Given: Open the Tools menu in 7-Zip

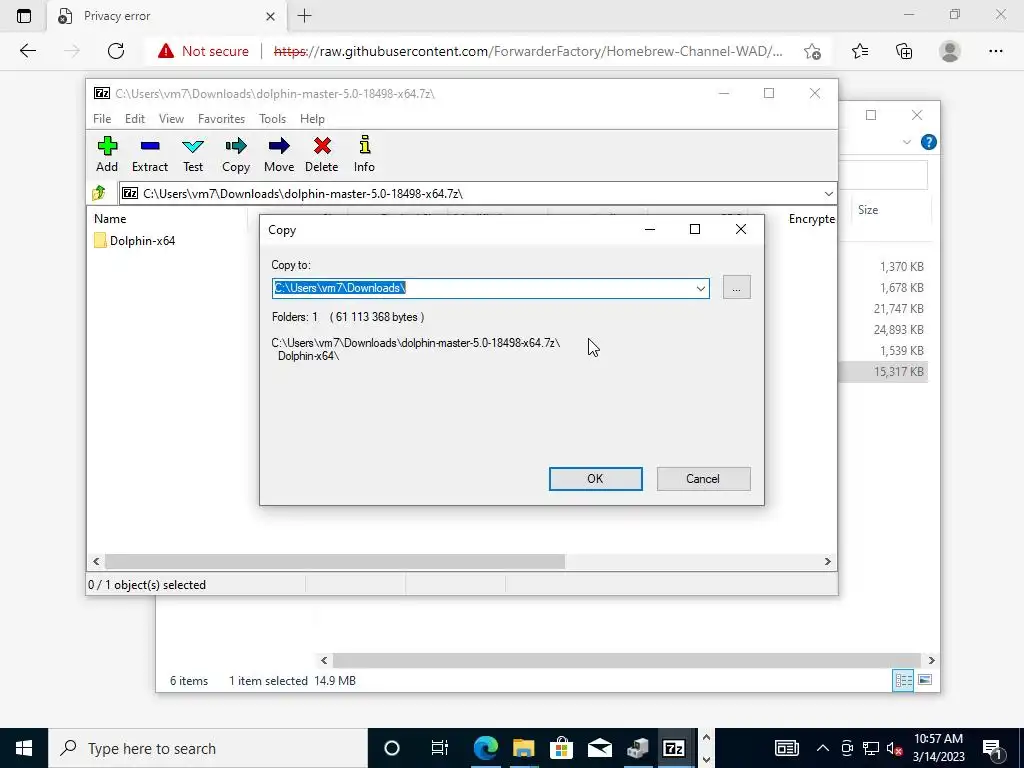Looking at the screenshot, I should click(272, 119).
